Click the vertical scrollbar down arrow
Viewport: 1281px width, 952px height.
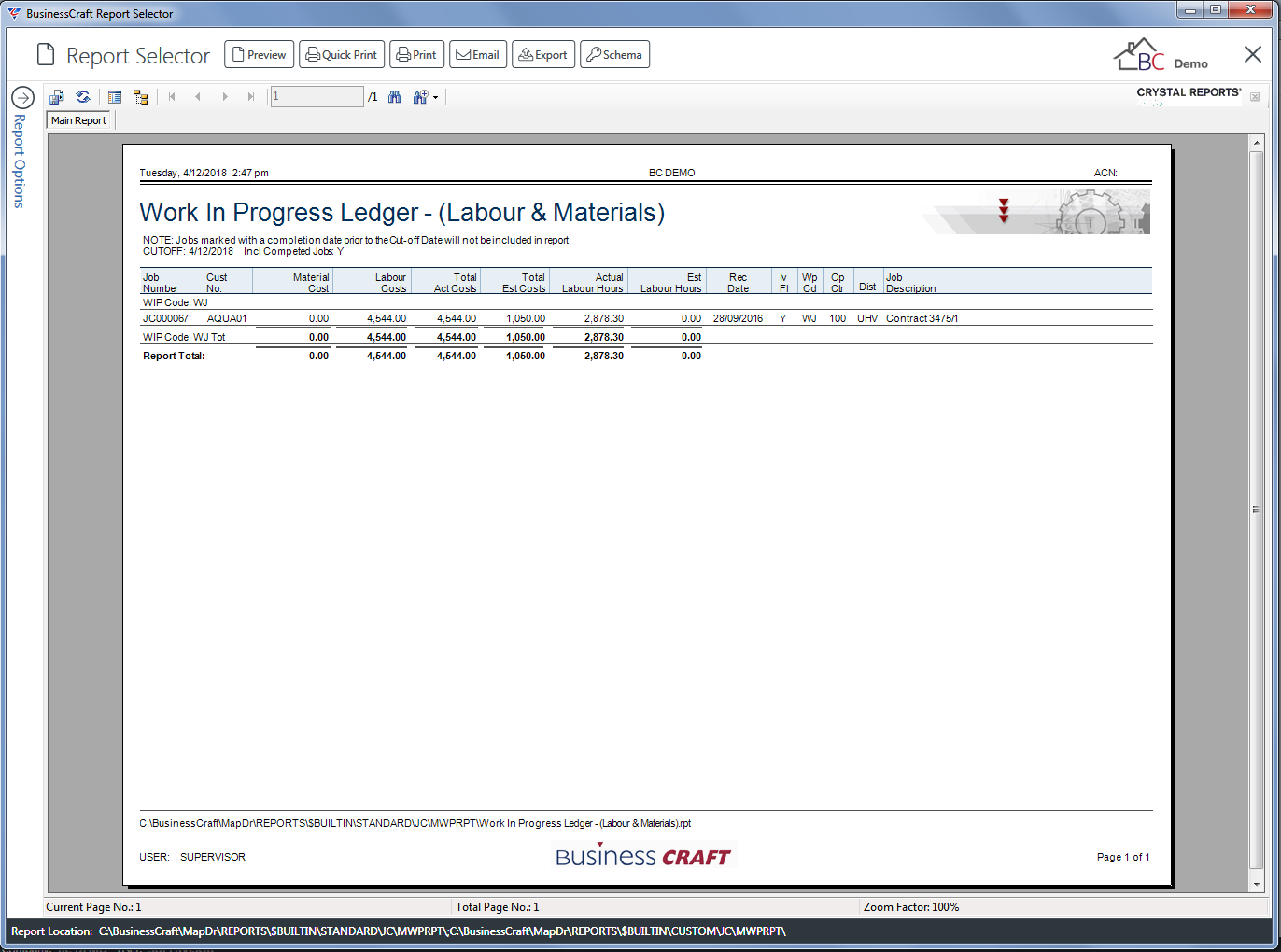click(x=1257, y=884)
